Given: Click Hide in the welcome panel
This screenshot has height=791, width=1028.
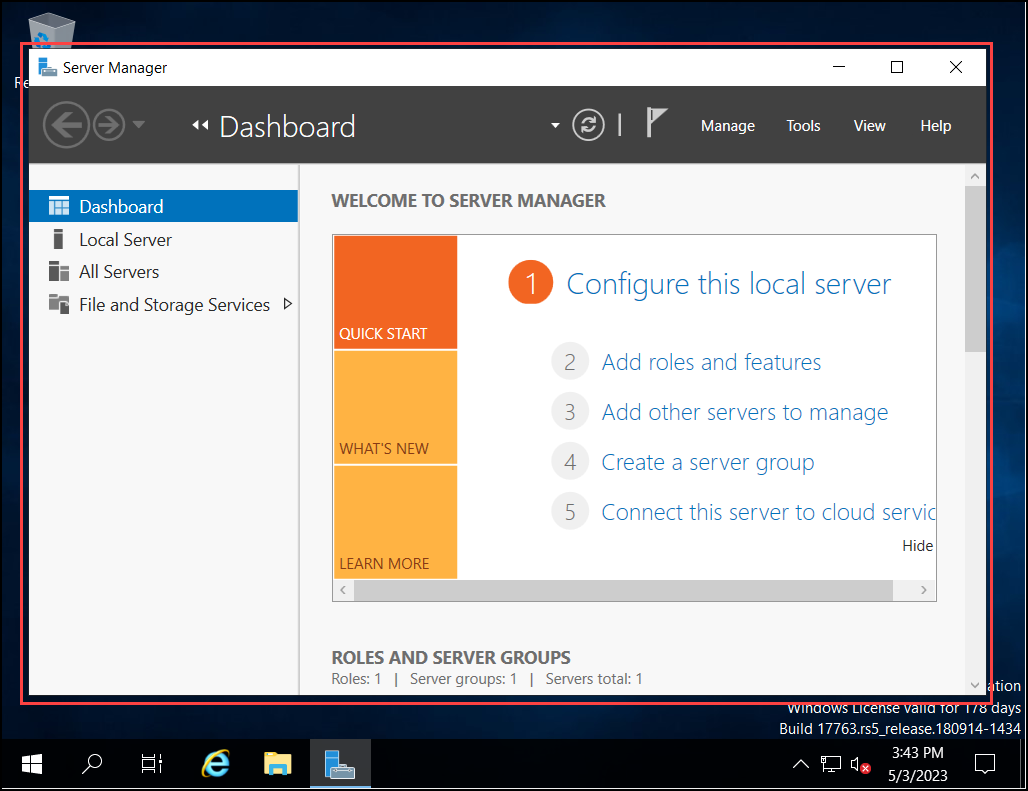Looking at the screenshot, I should (917, 546).
